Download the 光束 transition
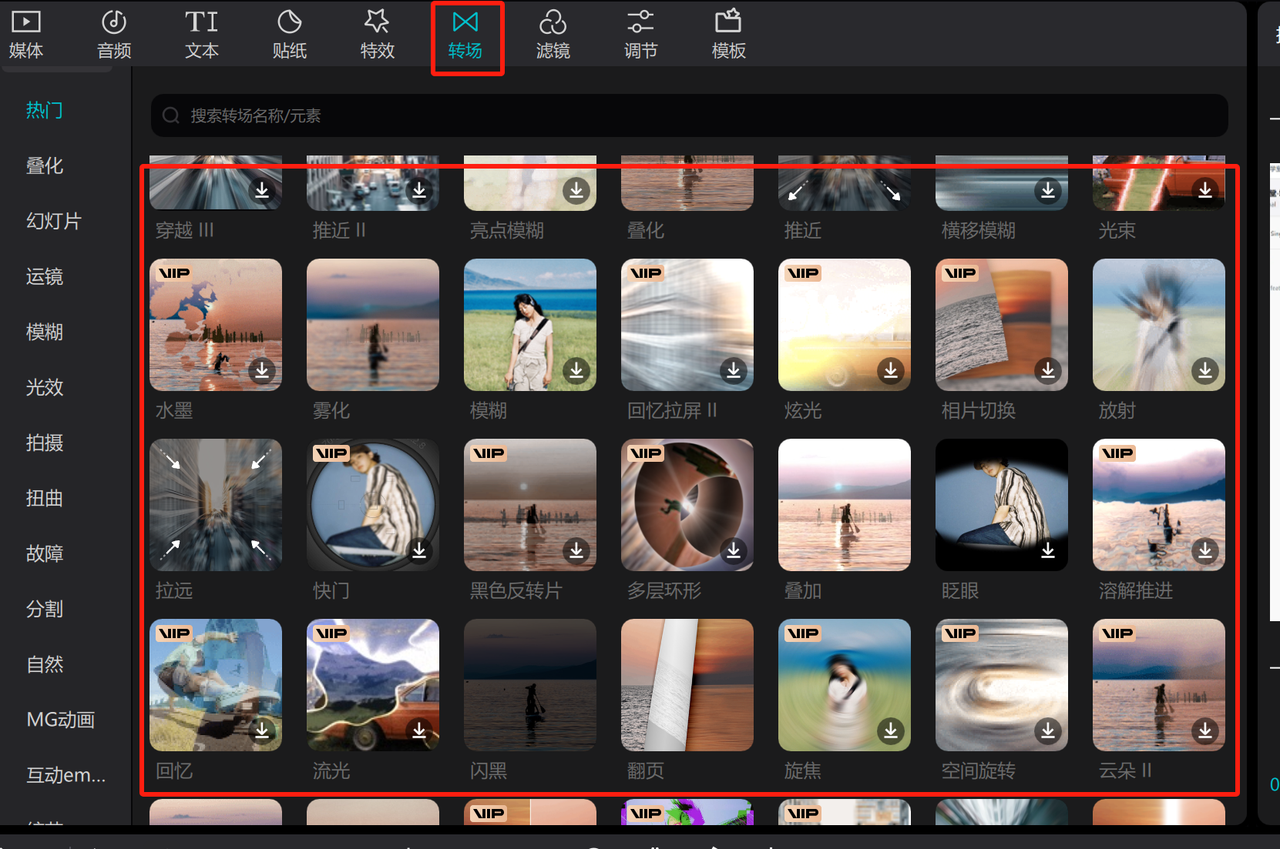The width and height of the screenshot is (1280, 849). pos(1205,190)
